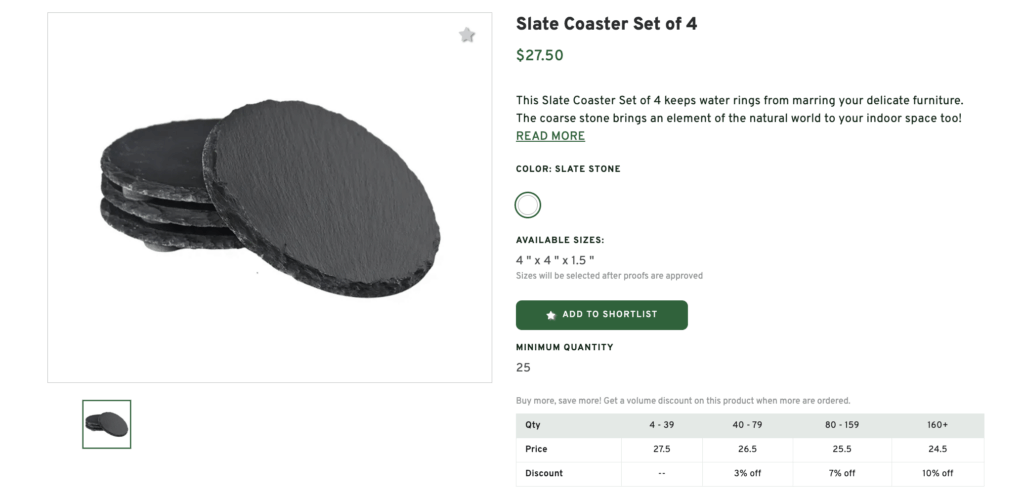Click the 3% off discount cell
This screenshot has height=496, width=1024.
pos(749,473)
